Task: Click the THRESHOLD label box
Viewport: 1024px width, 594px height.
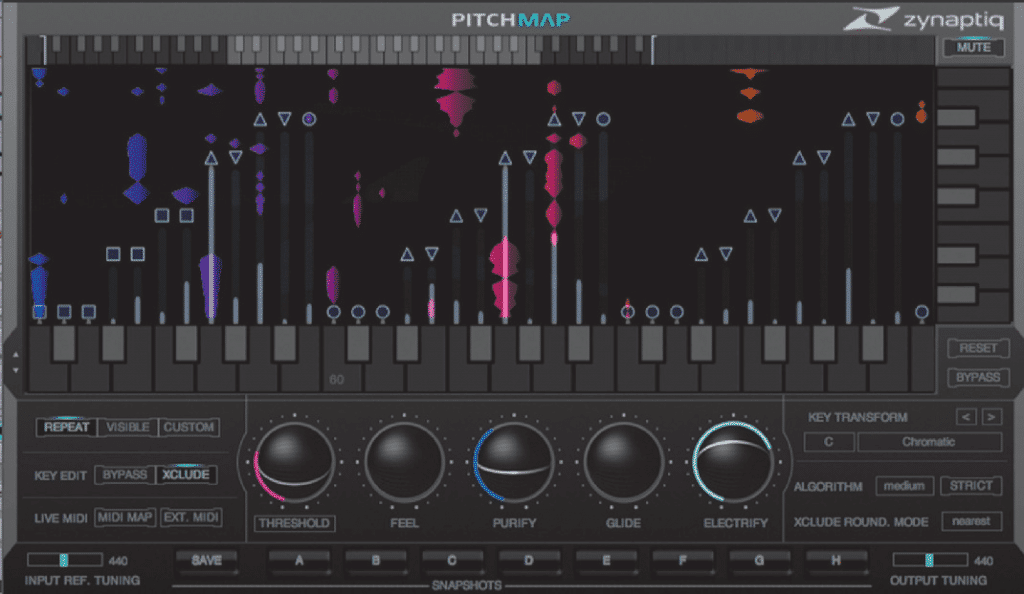Action: 295,523
